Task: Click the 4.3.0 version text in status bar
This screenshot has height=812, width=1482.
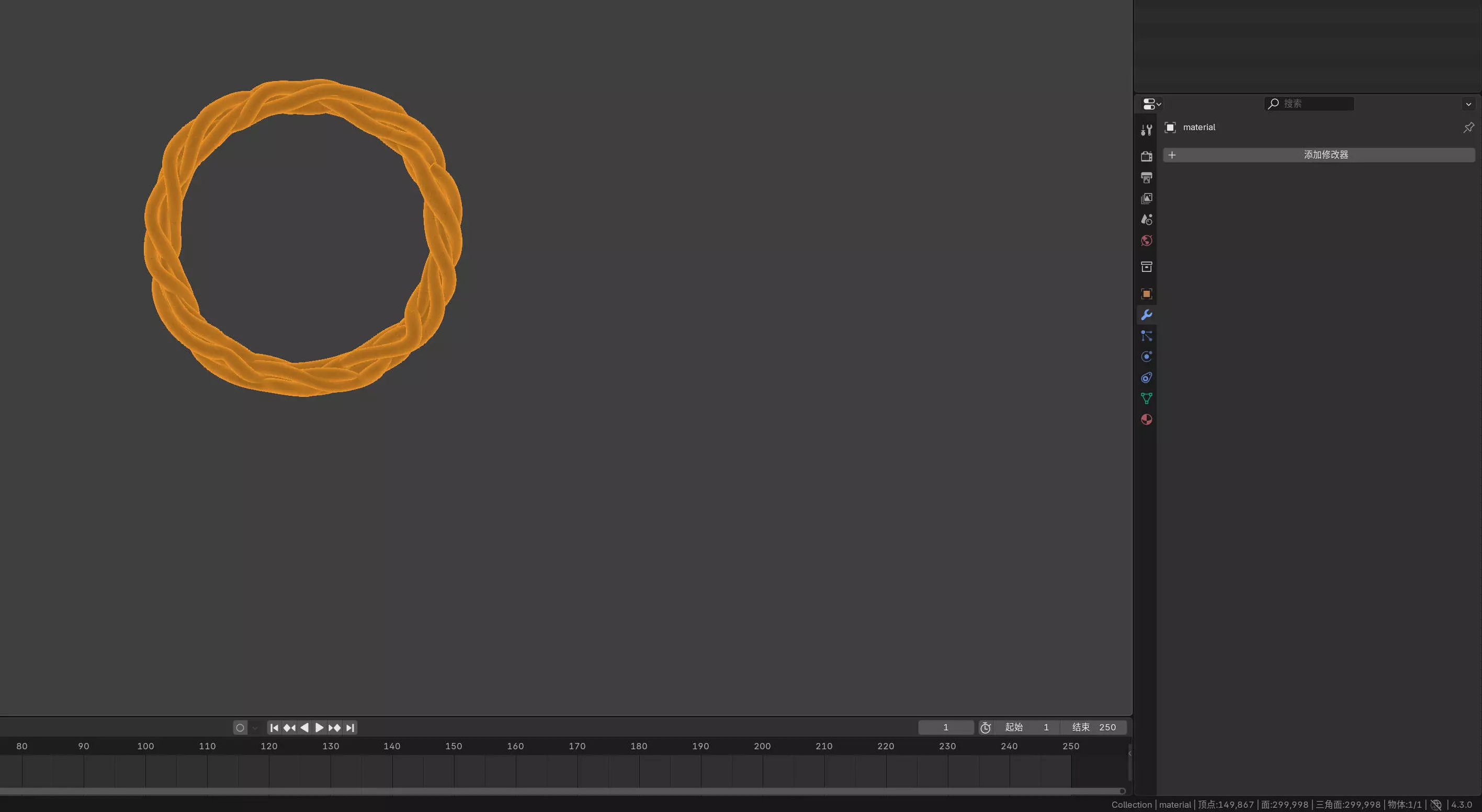Action: [1461, 805]
